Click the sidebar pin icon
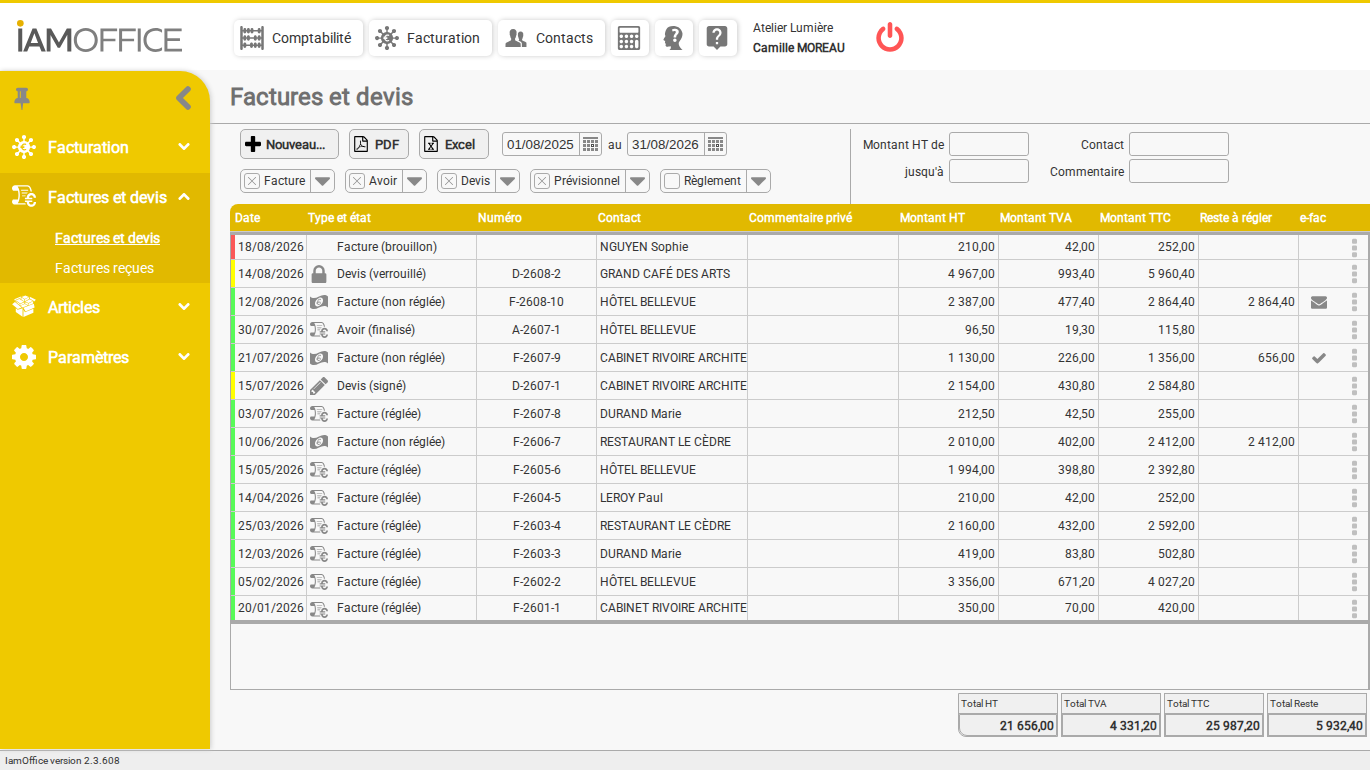Screen dimensions: 1370x770 22,97
